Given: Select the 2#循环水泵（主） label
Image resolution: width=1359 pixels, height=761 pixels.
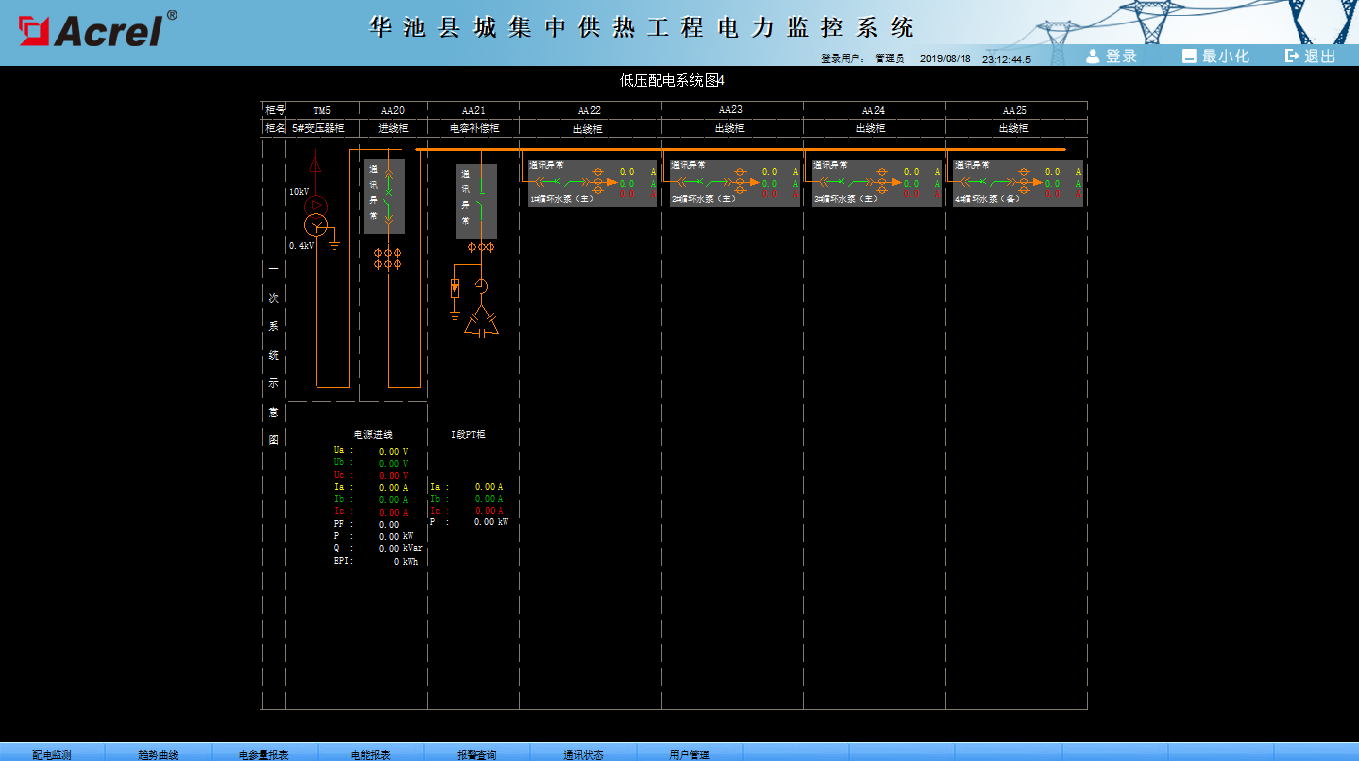Looking at the screenshot, I should point(704,199).
